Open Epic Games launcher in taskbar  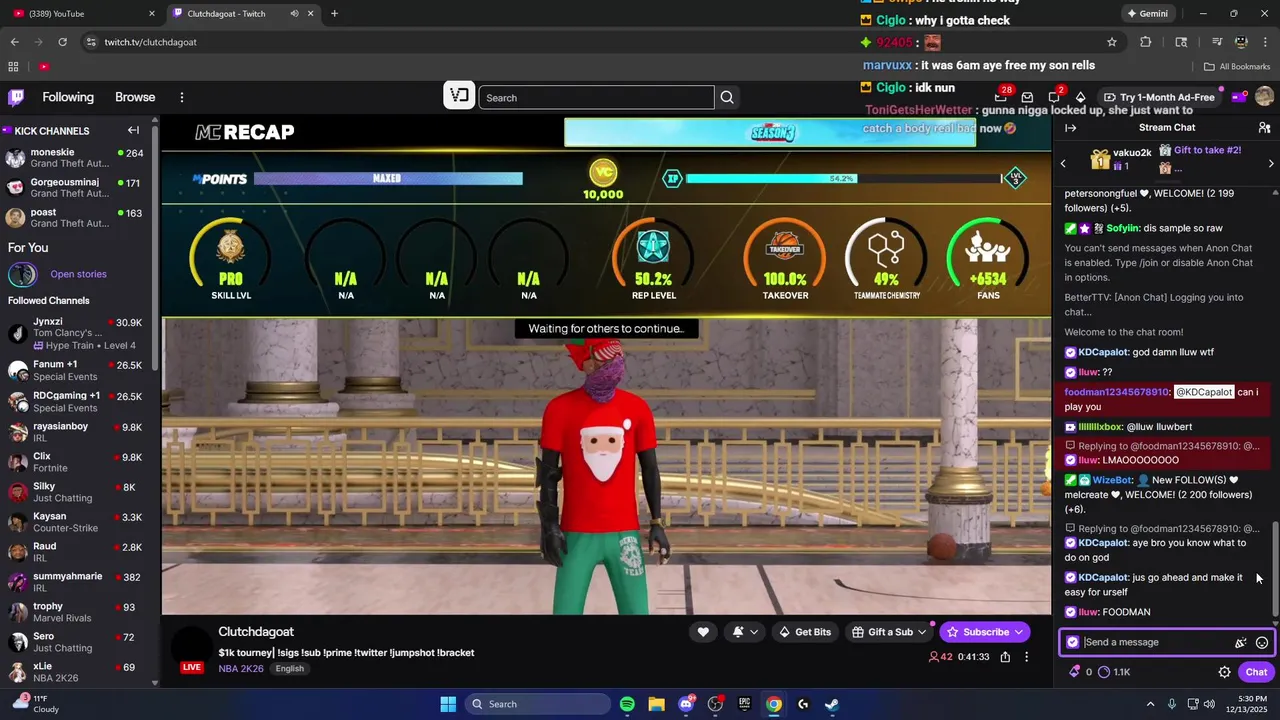744,704
